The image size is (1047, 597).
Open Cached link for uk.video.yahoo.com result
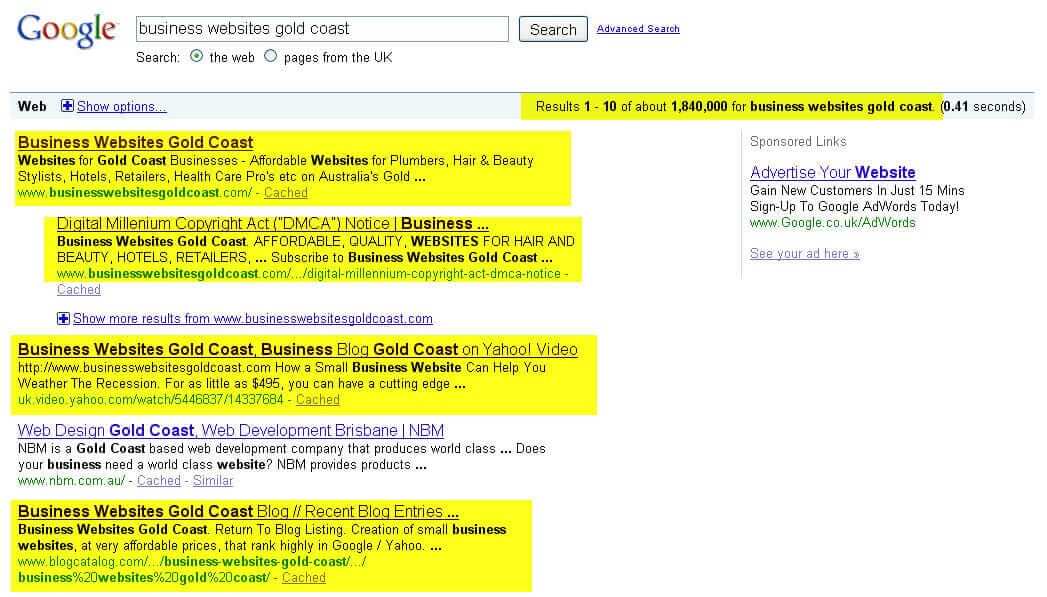[318, 399]
